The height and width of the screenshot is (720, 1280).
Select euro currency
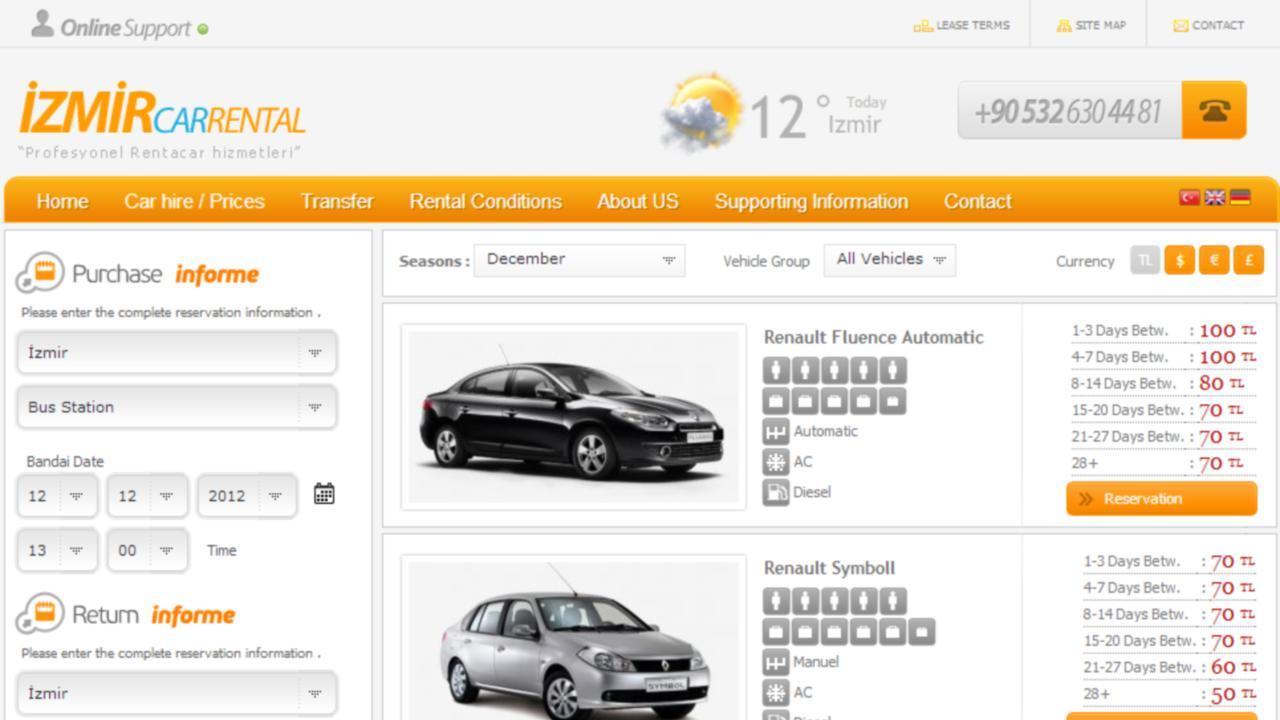point(1214,260)
